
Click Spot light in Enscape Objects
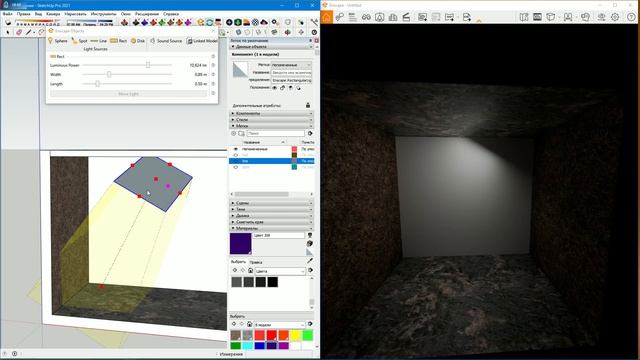[80, 41]
